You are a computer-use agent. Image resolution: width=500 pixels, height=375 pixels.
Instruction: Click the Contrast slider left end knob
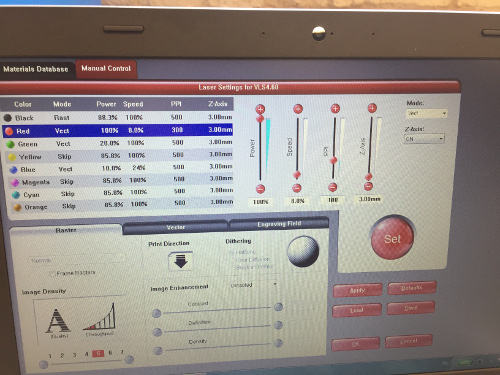click(156, 313)
